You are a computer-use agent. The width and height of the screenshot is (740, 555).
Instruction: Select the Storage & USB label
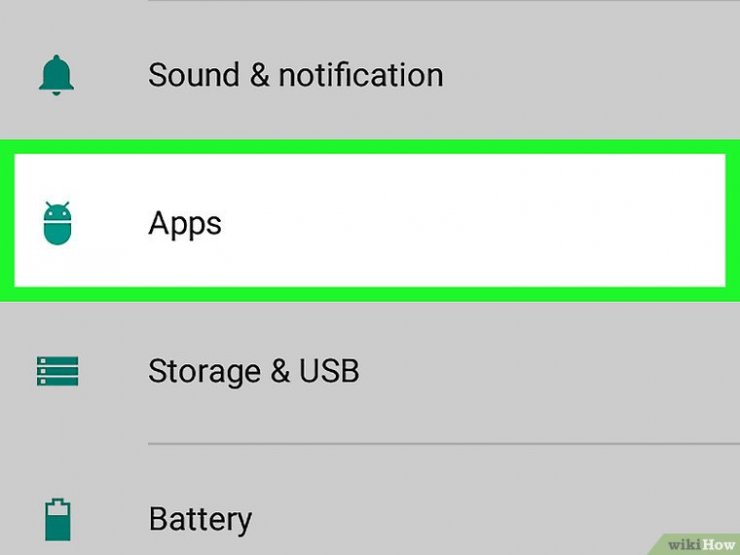[253, 371]
